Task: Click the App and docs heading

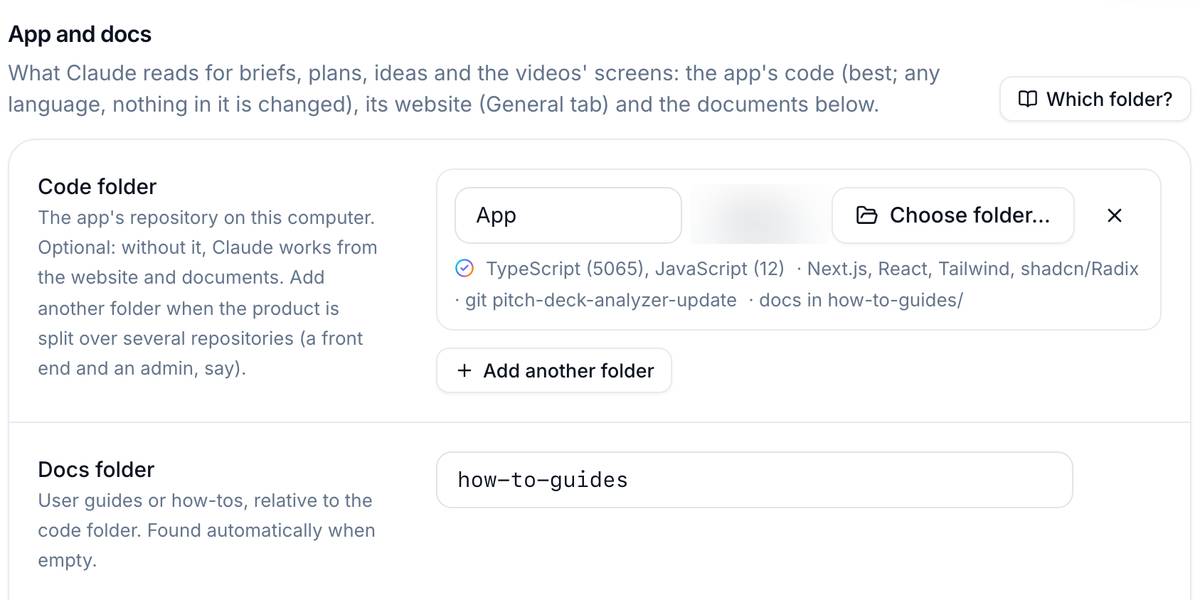Action: 80,34
